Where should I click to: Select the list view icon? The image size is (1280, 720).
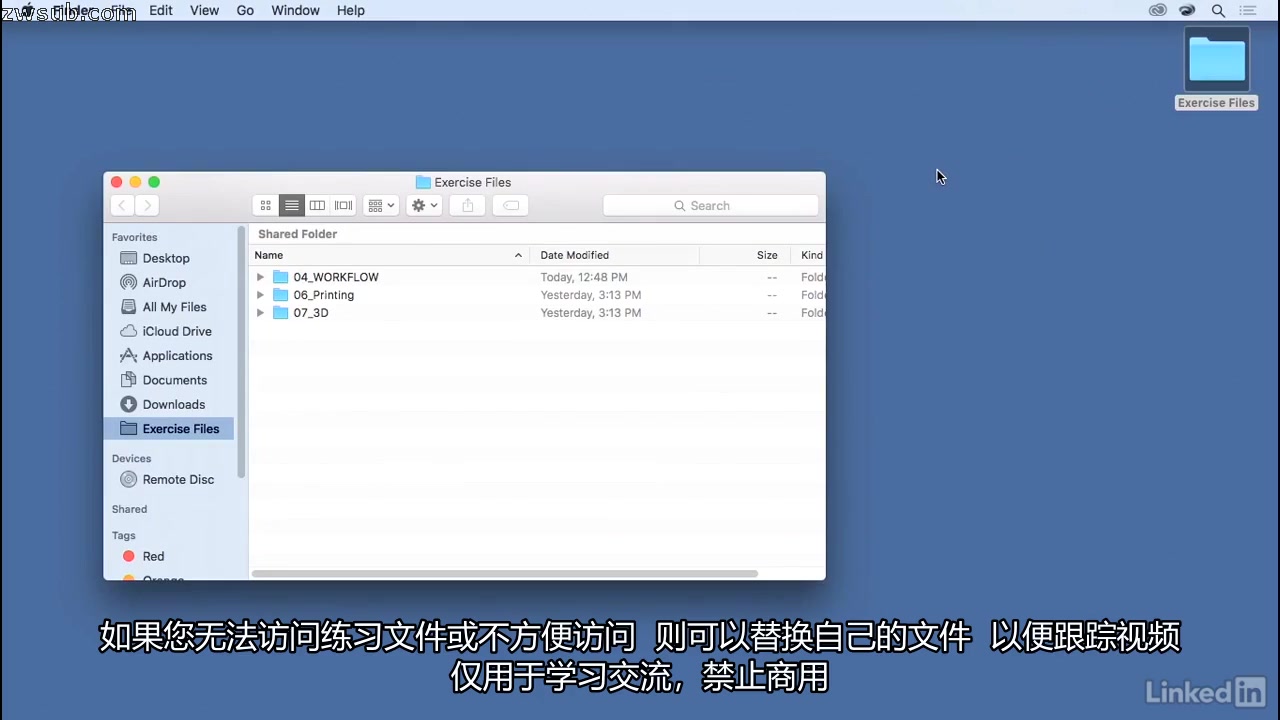pos(291,205)
